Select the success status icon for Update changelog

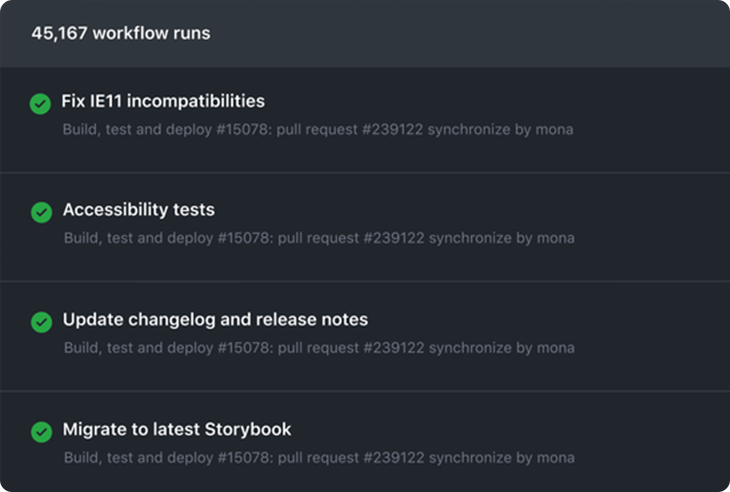tap(41, 322)
